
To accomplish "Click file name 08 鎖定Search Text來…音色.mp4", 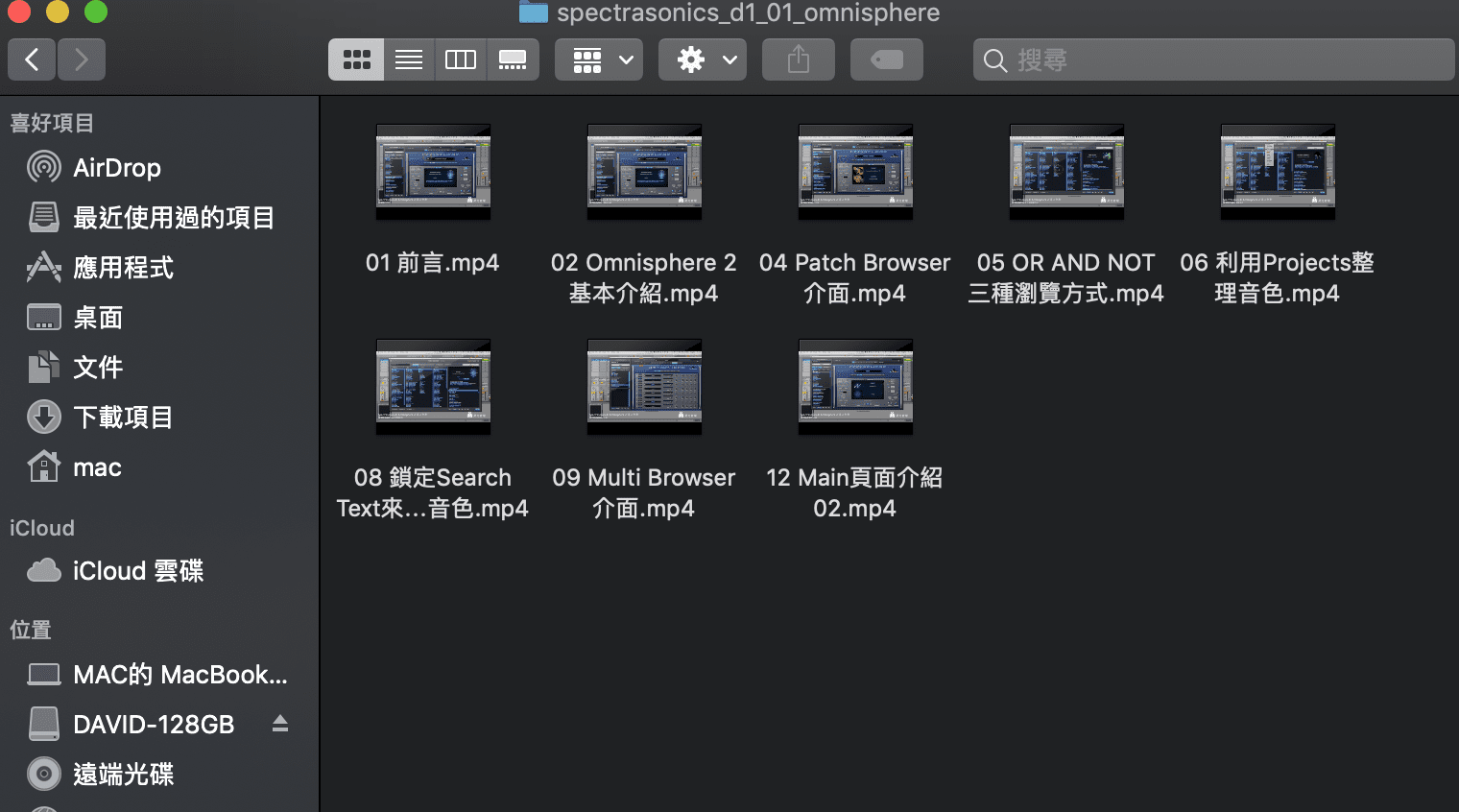I will [433, 492].
